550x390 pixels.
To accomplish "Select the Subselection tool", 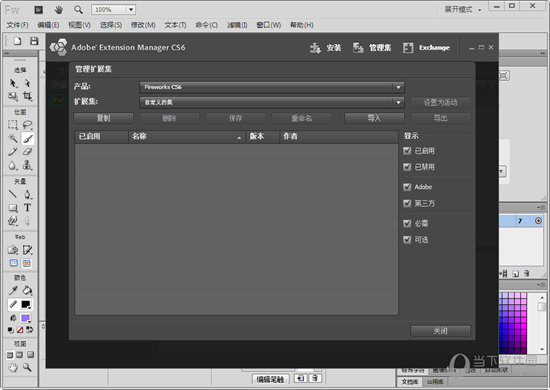I will [27, 83].
